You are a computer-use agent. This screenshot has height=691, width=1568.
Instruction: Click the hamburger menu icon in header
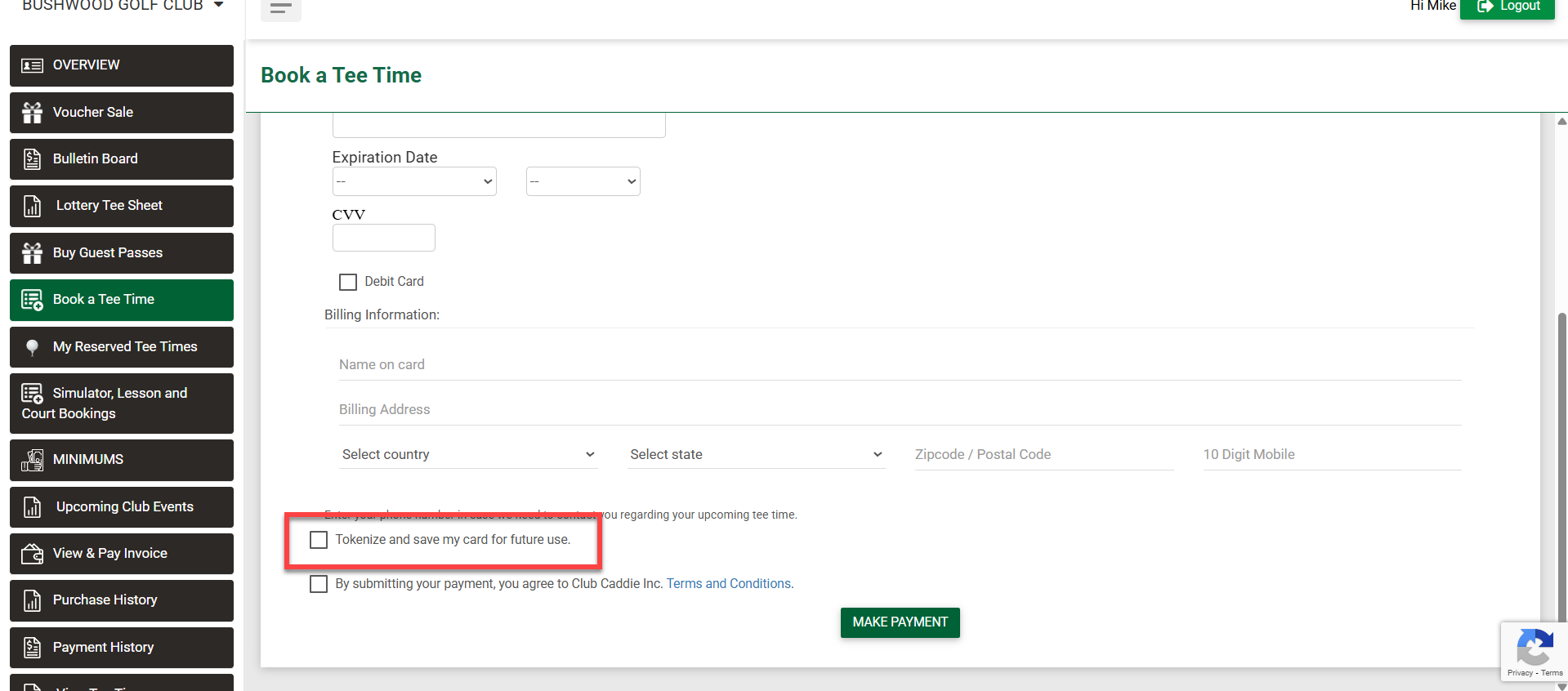[x=280, y=8]
